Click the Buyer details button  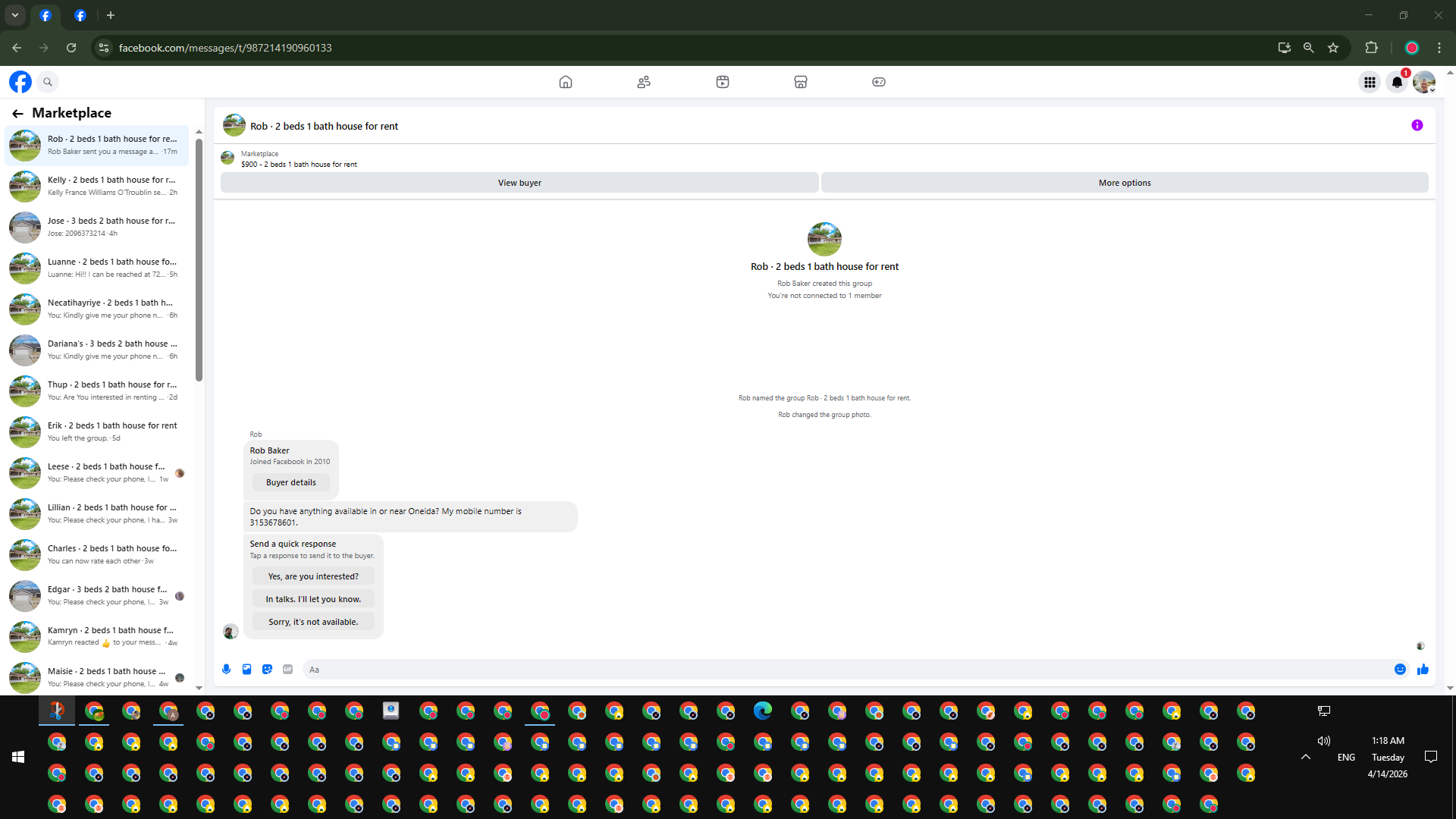290,482
